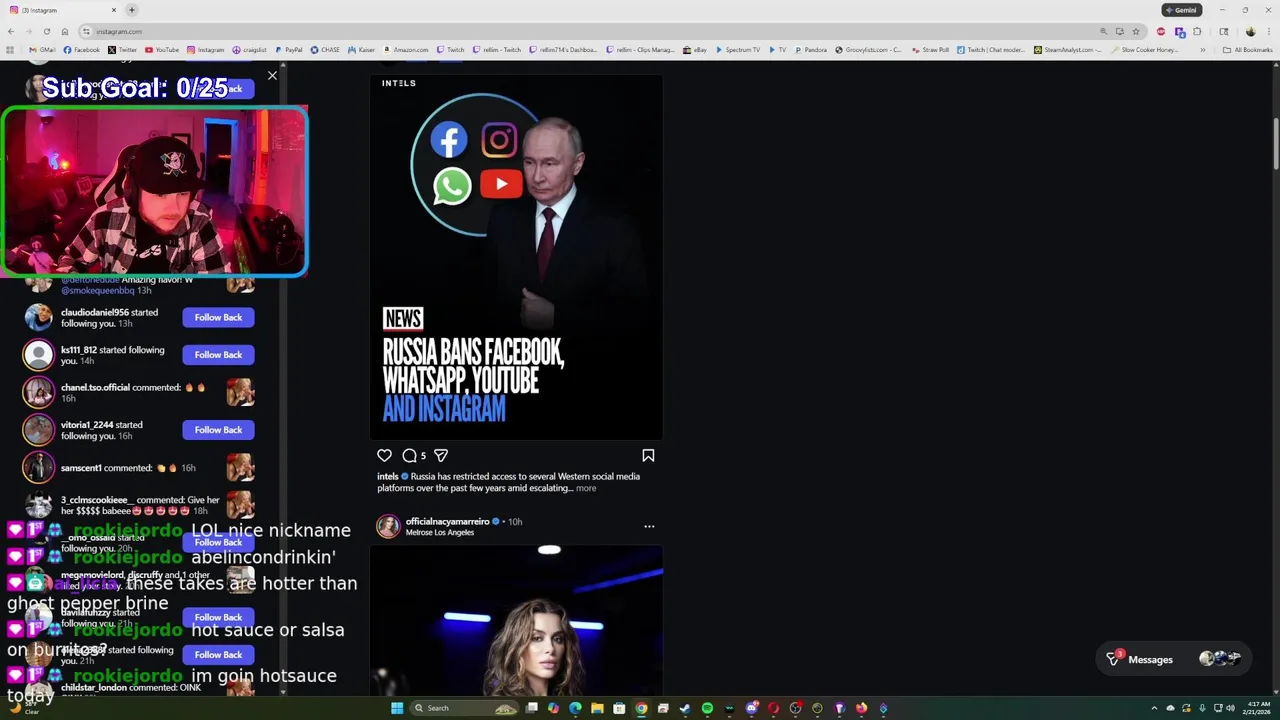The height and width of the screenshot is (720, 1280).
Task: Open the Windows Start menu
Action: tap(397, 708)
